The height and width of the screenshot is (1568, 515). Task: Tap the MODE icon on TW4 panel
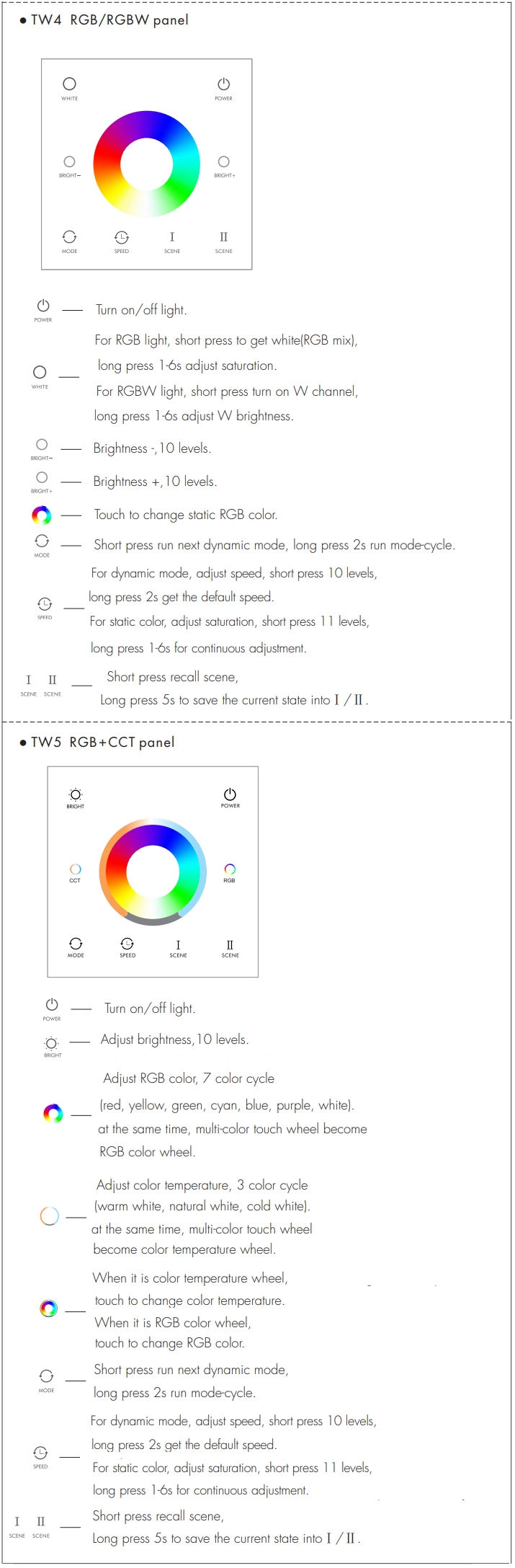coord(69,237)
